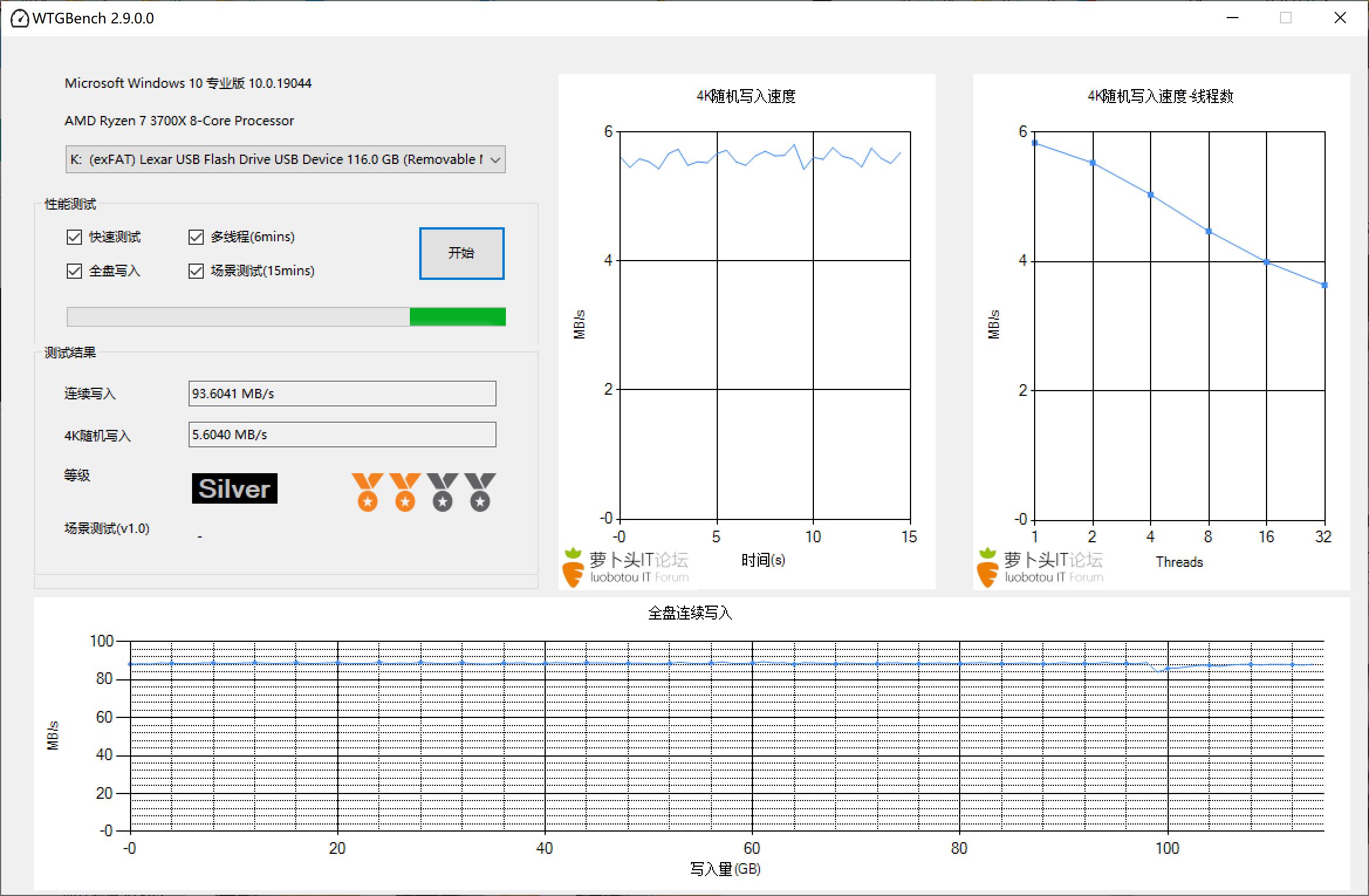Screen dimensions: 1369x896
Task: Click the second orange medal icon
Action: point(405,492)
